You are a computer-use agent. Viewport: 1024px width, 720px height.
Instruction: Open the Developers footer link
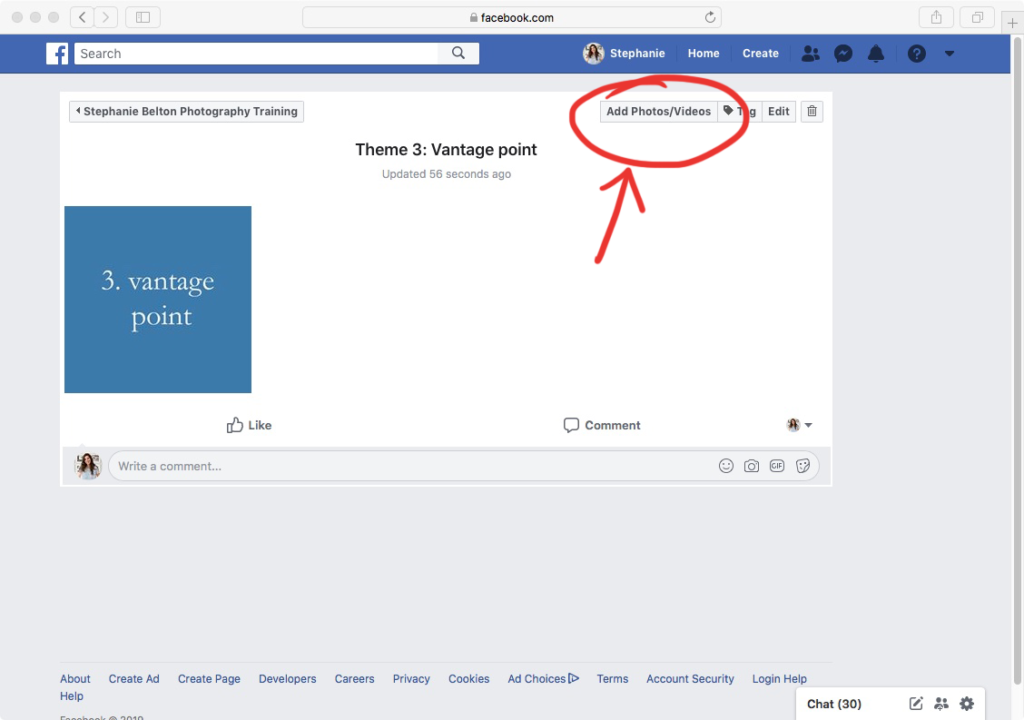287,679
